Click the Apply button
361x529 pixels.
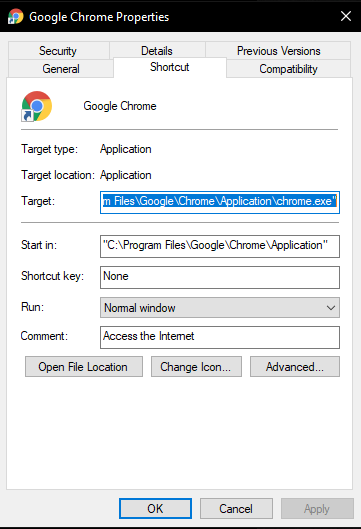tap(317, 508)
